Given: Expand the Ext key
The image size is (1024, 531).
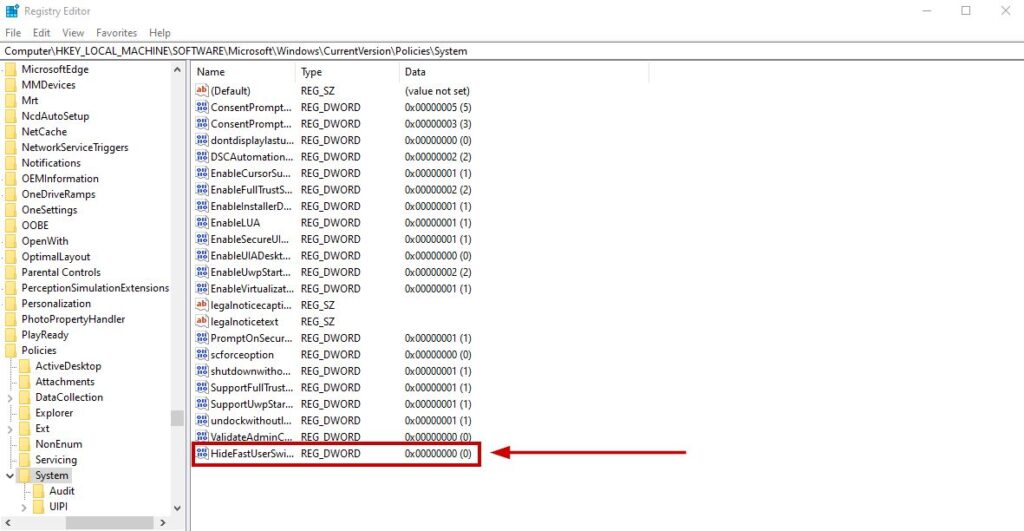Looking at the screenshot, I should (x=10, y=428).
